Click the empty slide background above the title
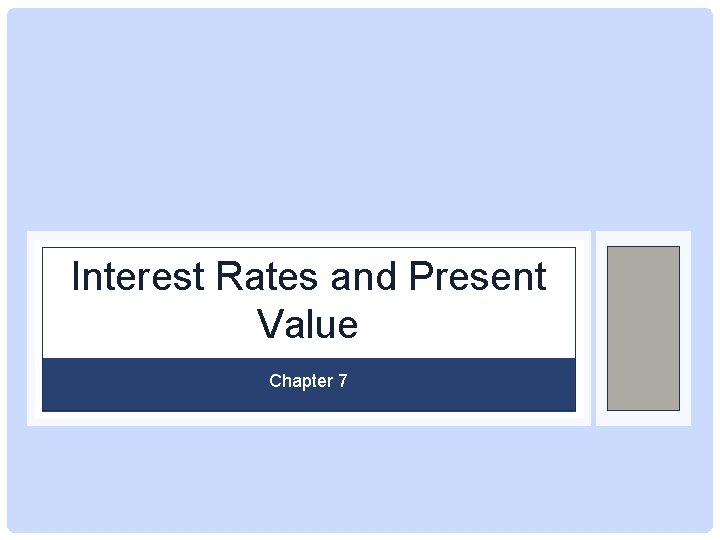The width and height of the screenshot is (720, 540). point(360,119)
